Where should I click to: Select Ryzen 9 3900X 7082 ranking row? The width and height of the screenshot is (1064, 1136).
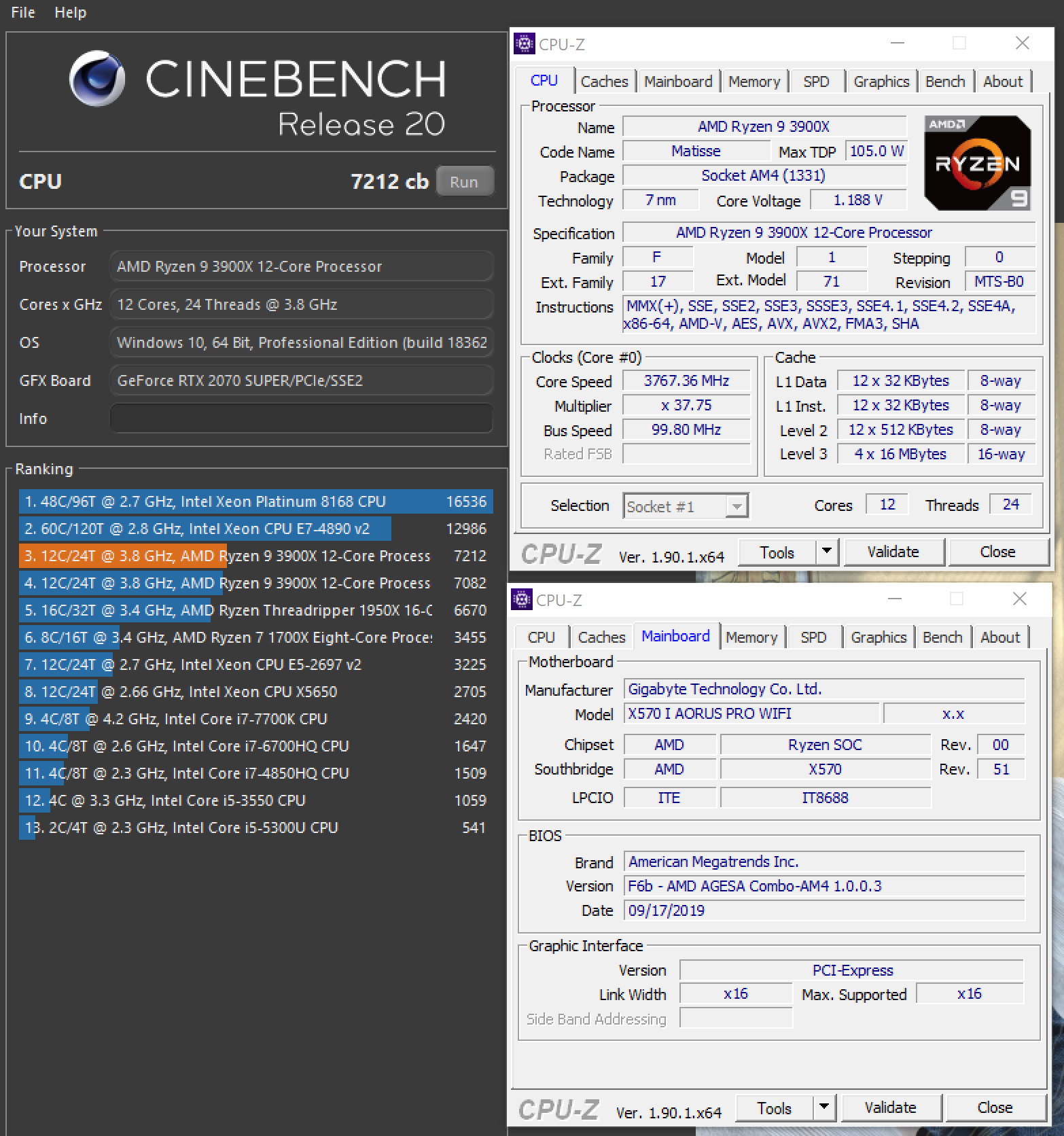point(256,583)
